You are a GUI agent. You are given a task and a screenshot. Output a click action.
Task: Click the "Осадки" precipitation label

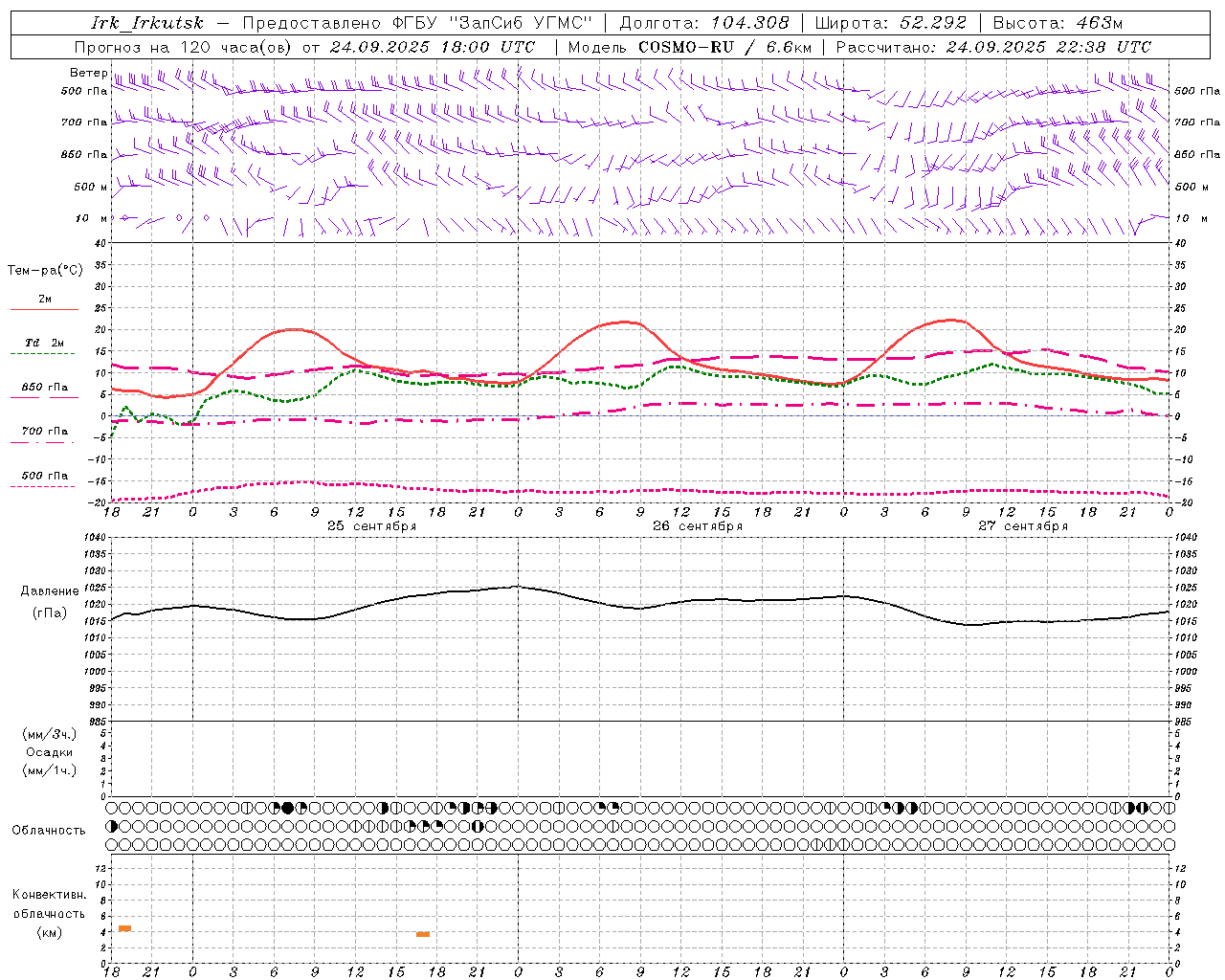50,752
